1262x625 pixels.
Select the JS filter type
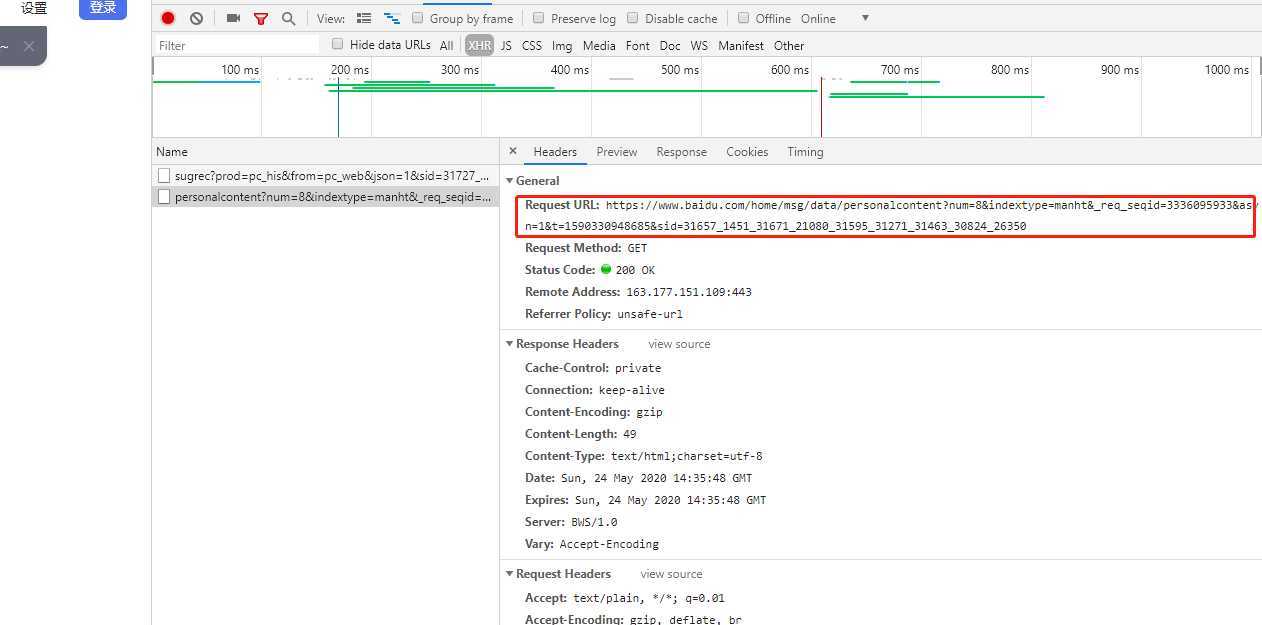(x=506, y=45)
